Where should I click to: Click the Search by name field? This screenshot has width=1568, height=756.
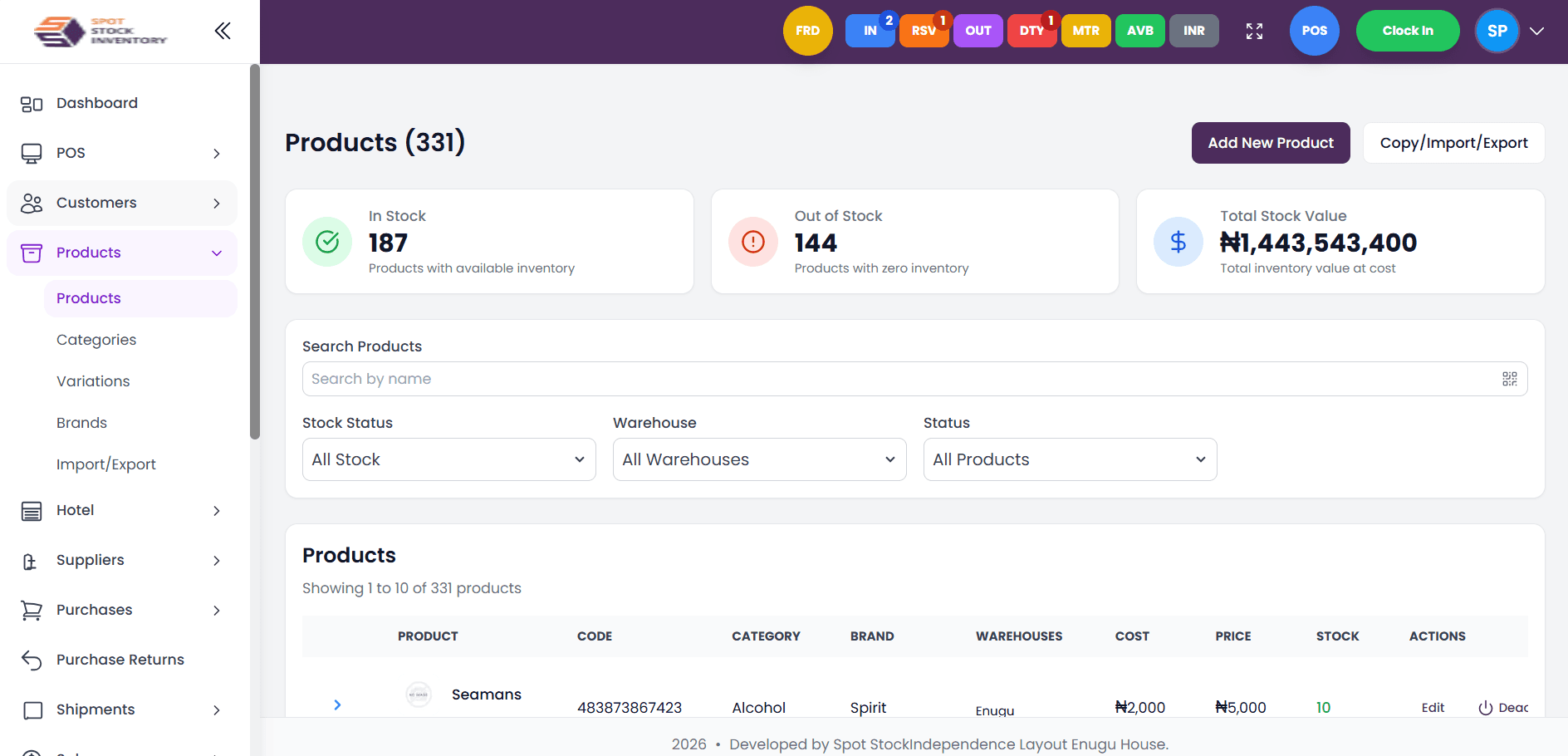pos(901,379)
